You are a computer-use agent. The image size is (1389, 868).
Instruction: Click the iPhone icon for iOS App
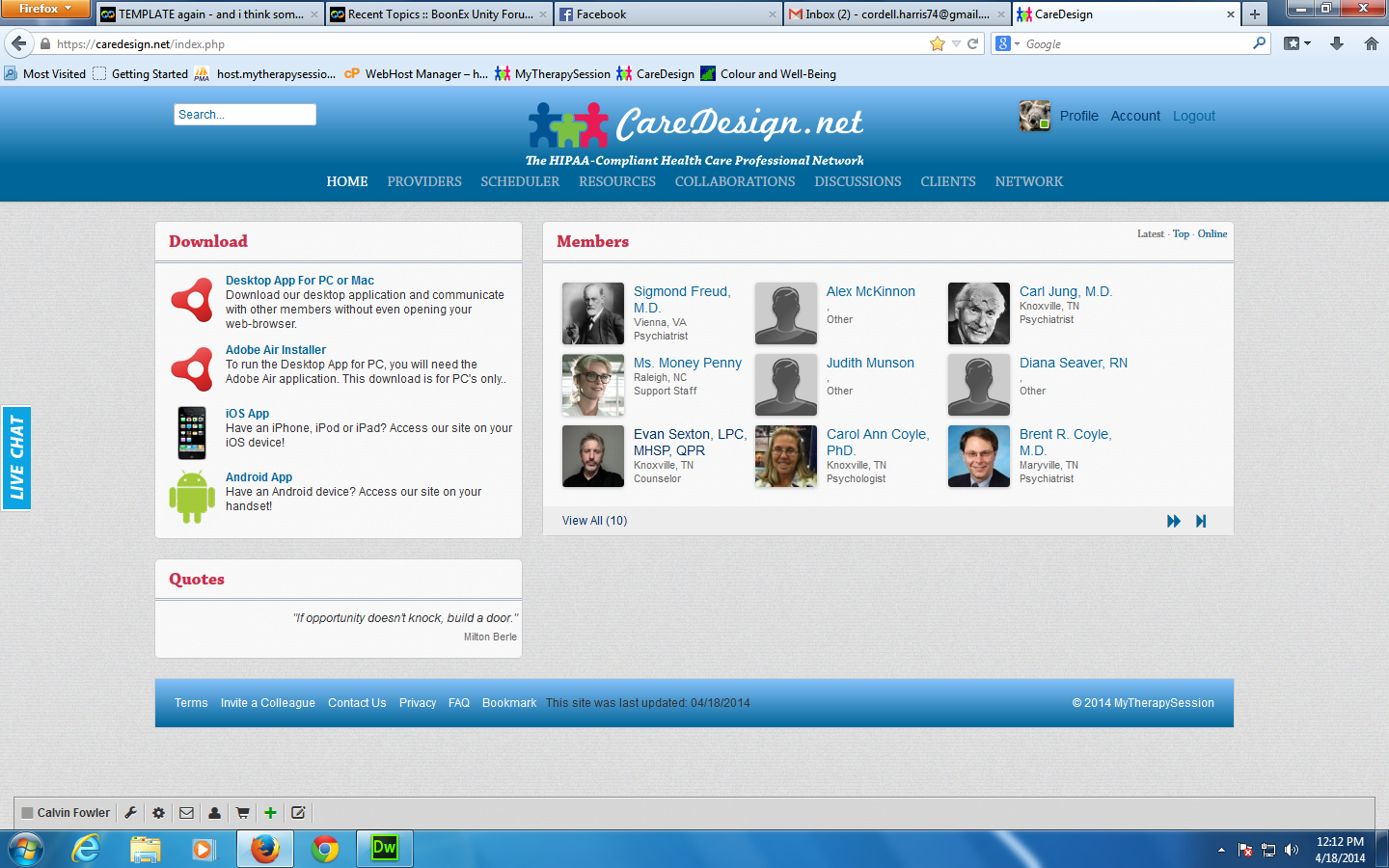192,432
